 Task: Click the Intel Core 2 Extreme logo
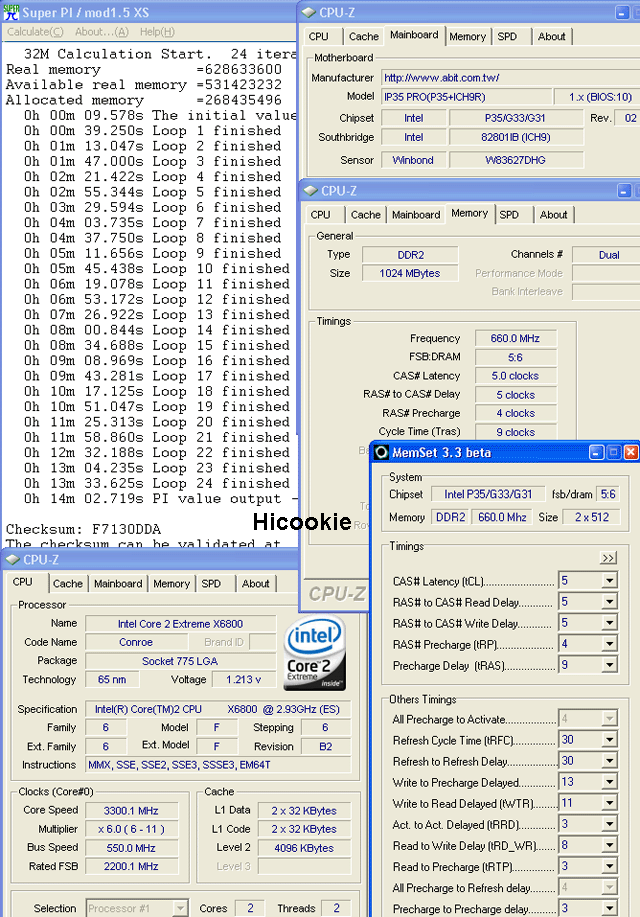[315, 653]
